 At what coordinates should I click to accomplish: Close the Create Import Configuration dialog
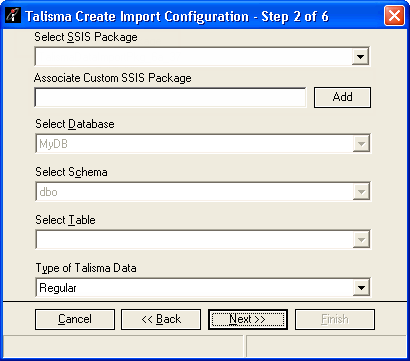click(x=394, y=16)
